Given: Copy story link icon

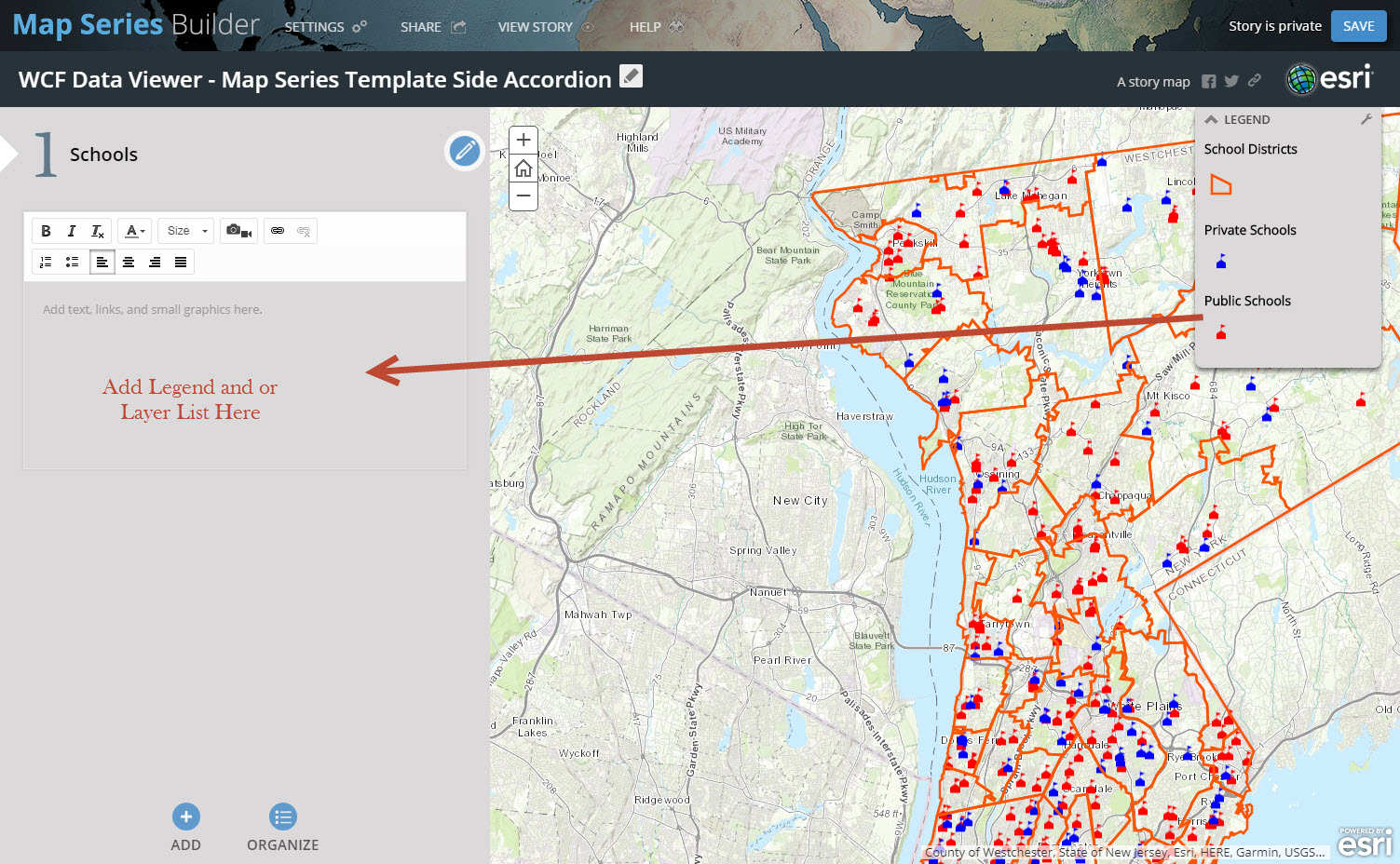Looking at the screenshot, I should click(1255, 81).
